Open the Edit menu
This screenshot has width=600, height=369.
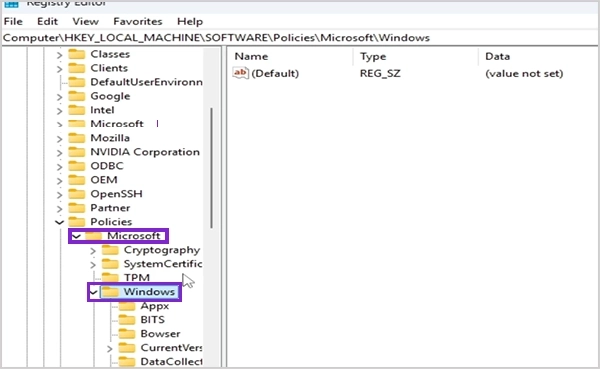(47, 21)
